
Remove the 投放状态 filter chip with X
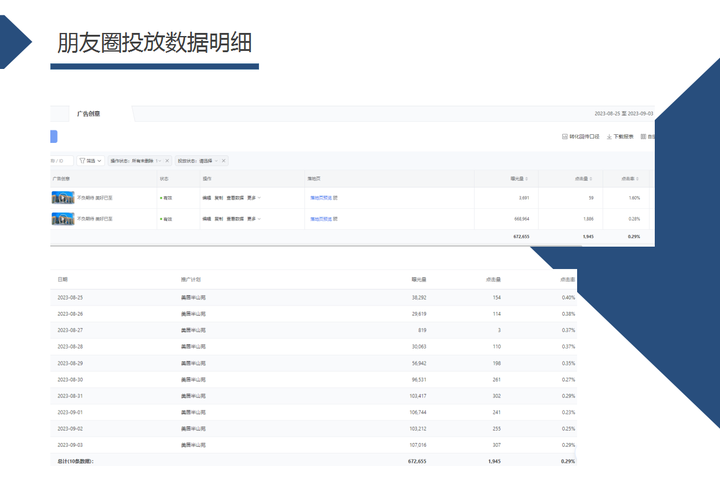click(x=224, y=160)
